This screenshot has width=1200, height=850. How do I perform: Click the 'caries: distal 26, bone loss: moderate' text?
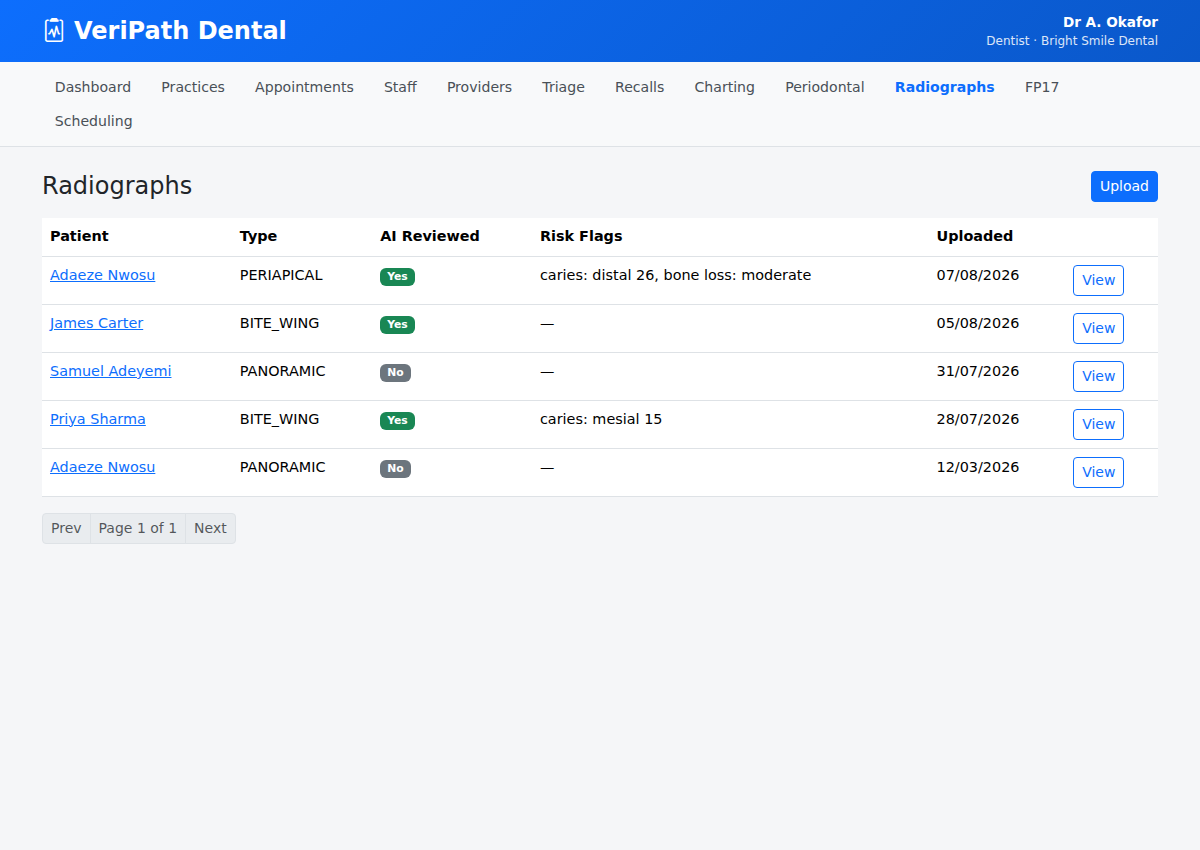(x=675, y=275)
